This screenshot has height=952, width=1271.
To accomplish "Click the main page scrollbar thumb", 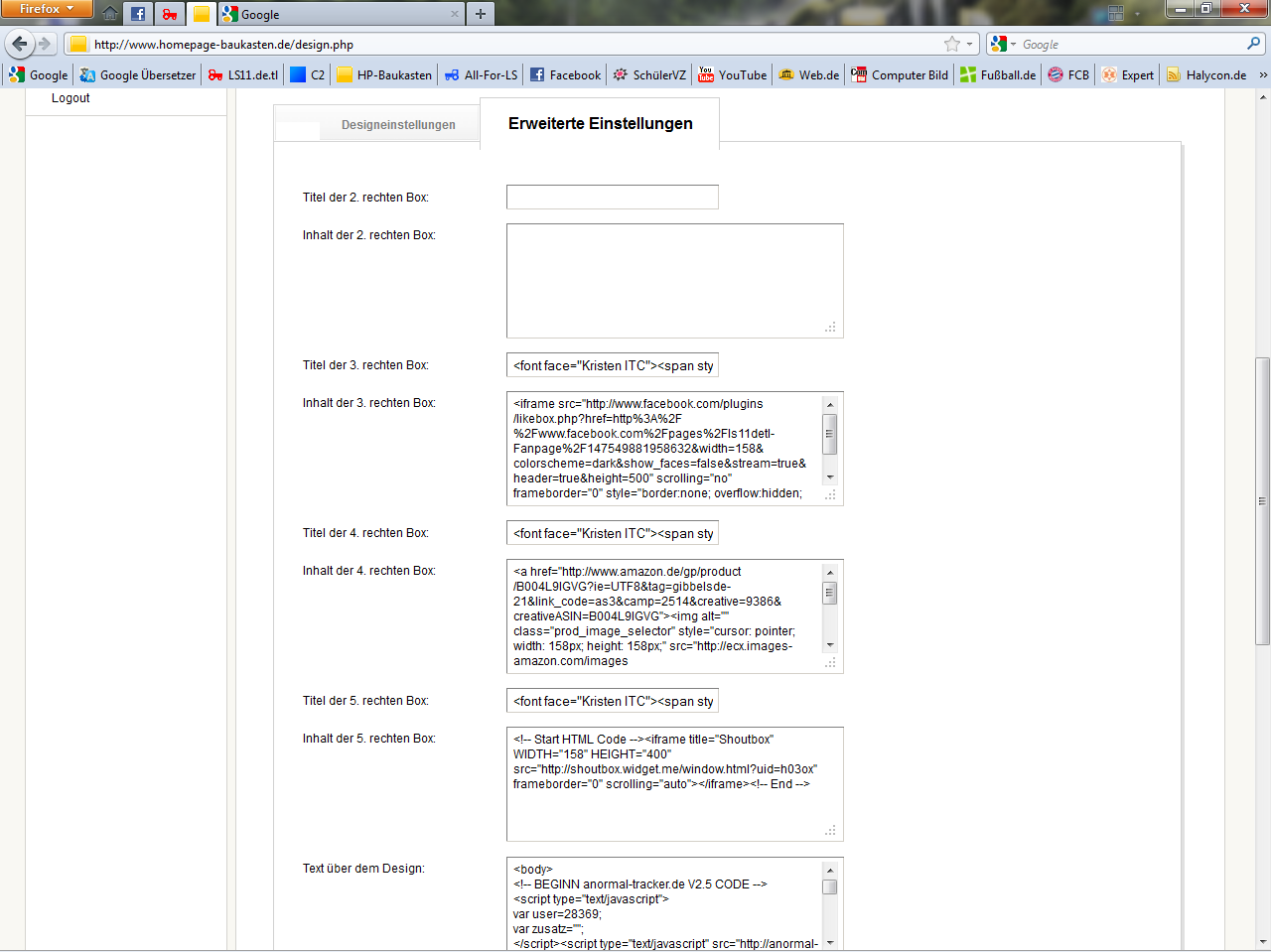I will click(x=1263, y=501).
